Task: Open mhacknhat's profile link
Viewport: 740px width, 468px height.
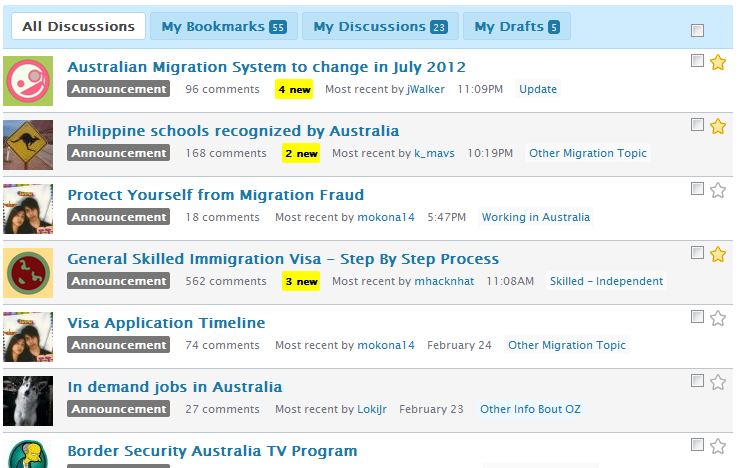Action: [x=444, y=281]
